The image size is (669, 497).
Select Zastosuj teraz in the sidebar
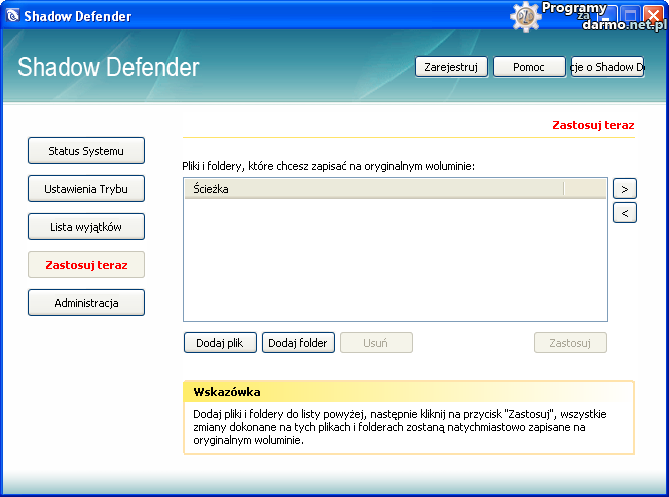pyautogui.click(x=86, y=265)
